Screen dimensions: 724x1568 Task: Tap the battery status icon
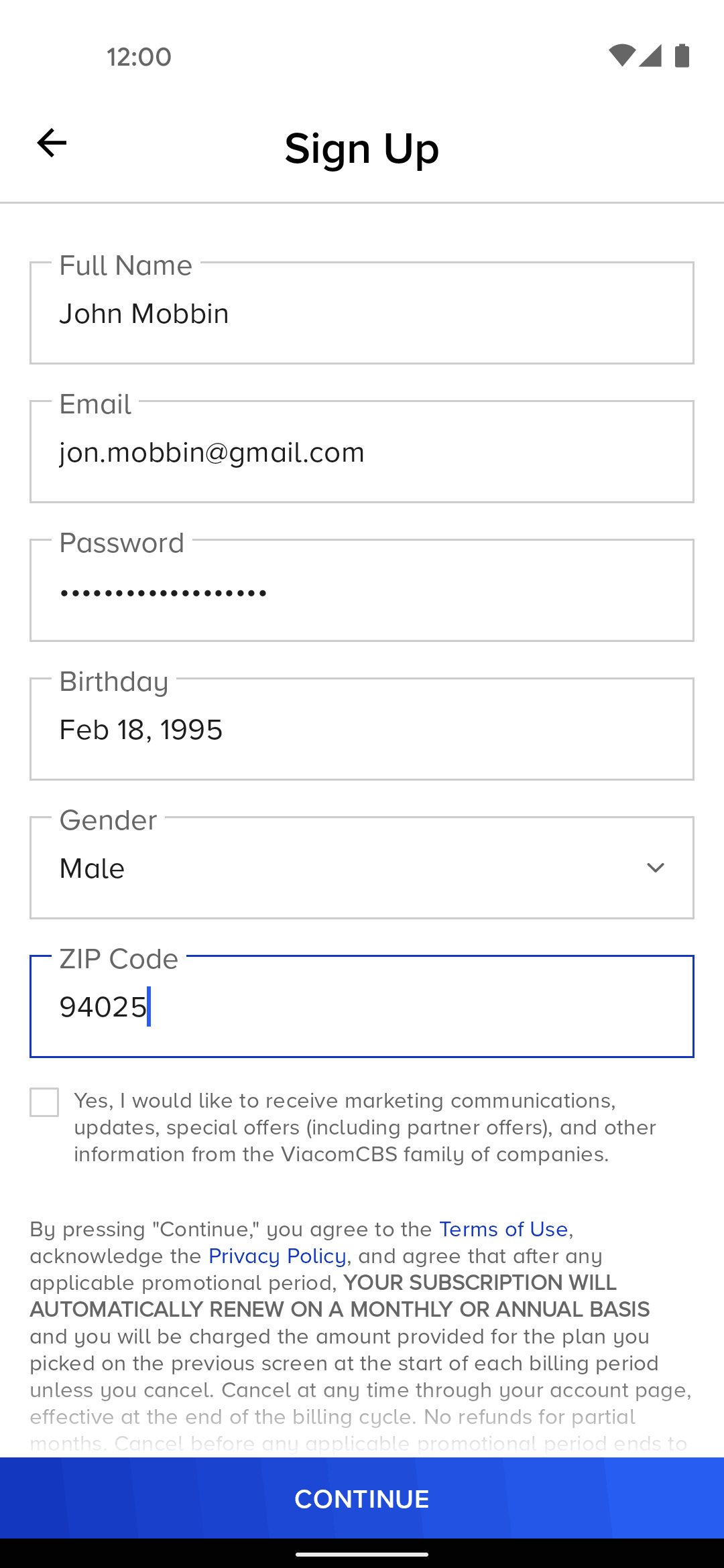coord(682,56)
